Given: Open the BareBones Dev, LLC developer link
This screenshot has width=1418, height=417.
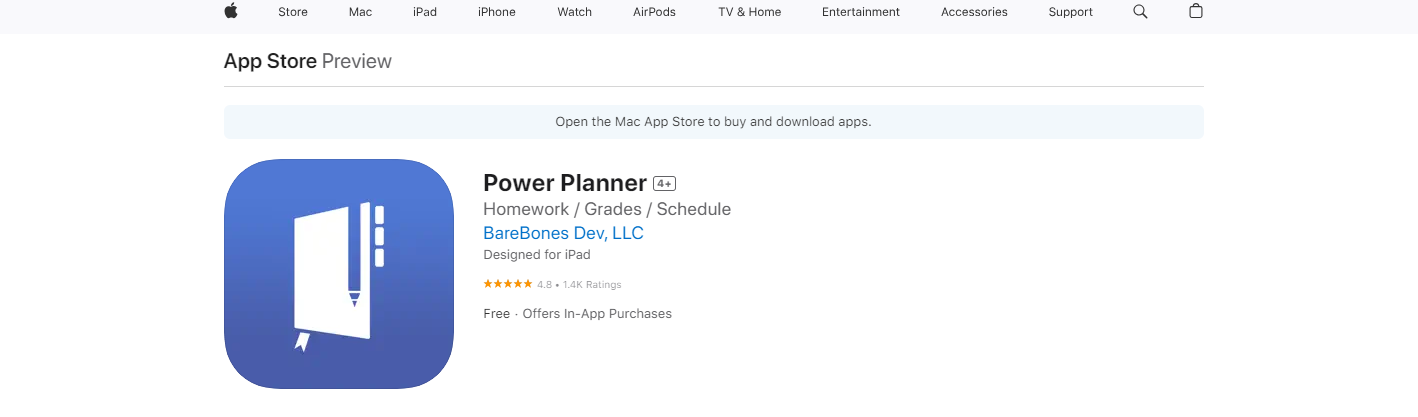Looking at the screenshot, I should click(563, 233).
